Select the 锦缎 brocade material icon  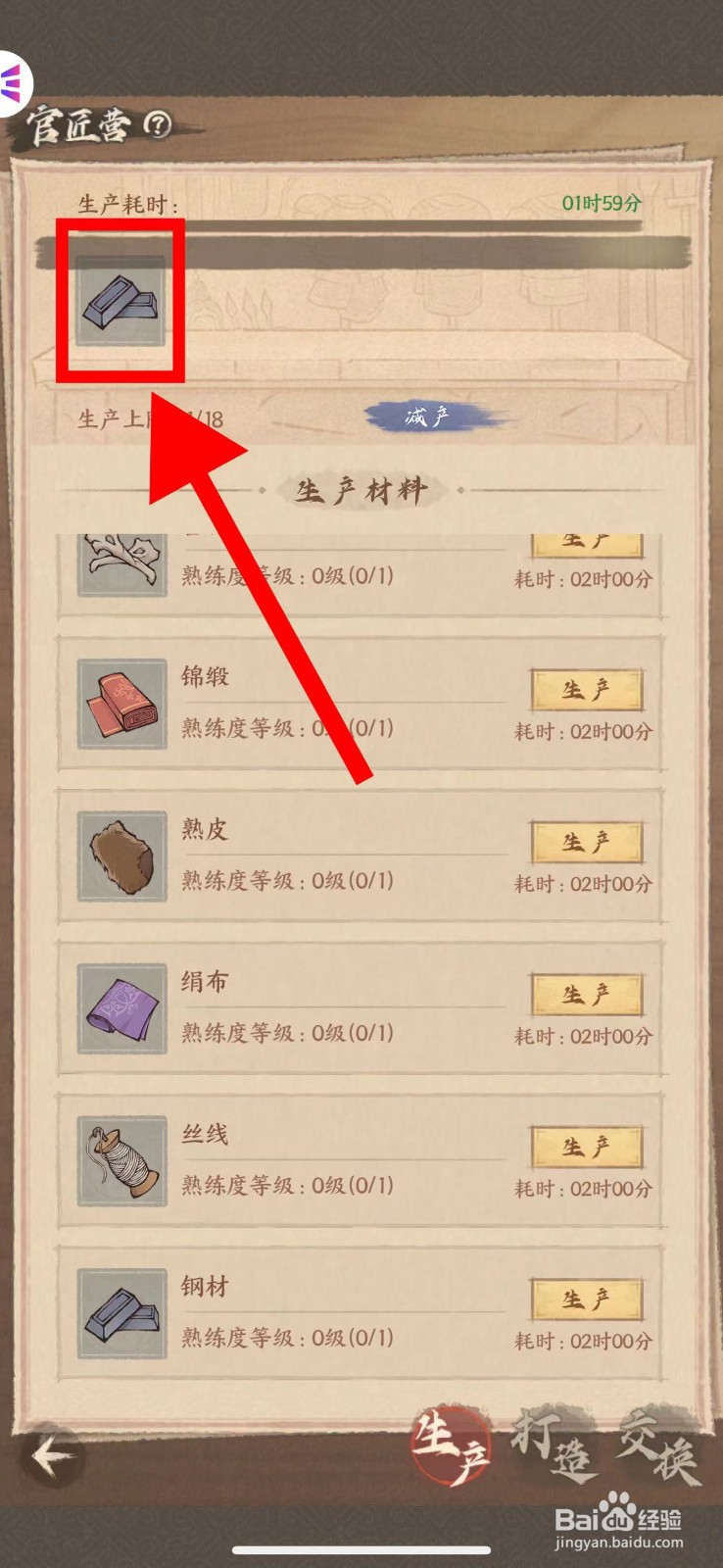tap(122, 704)
